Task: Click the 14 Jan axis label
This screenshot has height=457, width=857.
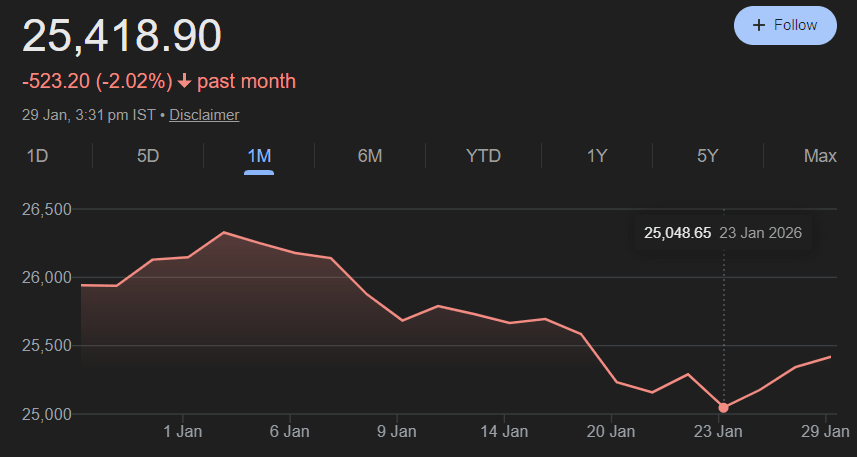Action: coord(505,432)
